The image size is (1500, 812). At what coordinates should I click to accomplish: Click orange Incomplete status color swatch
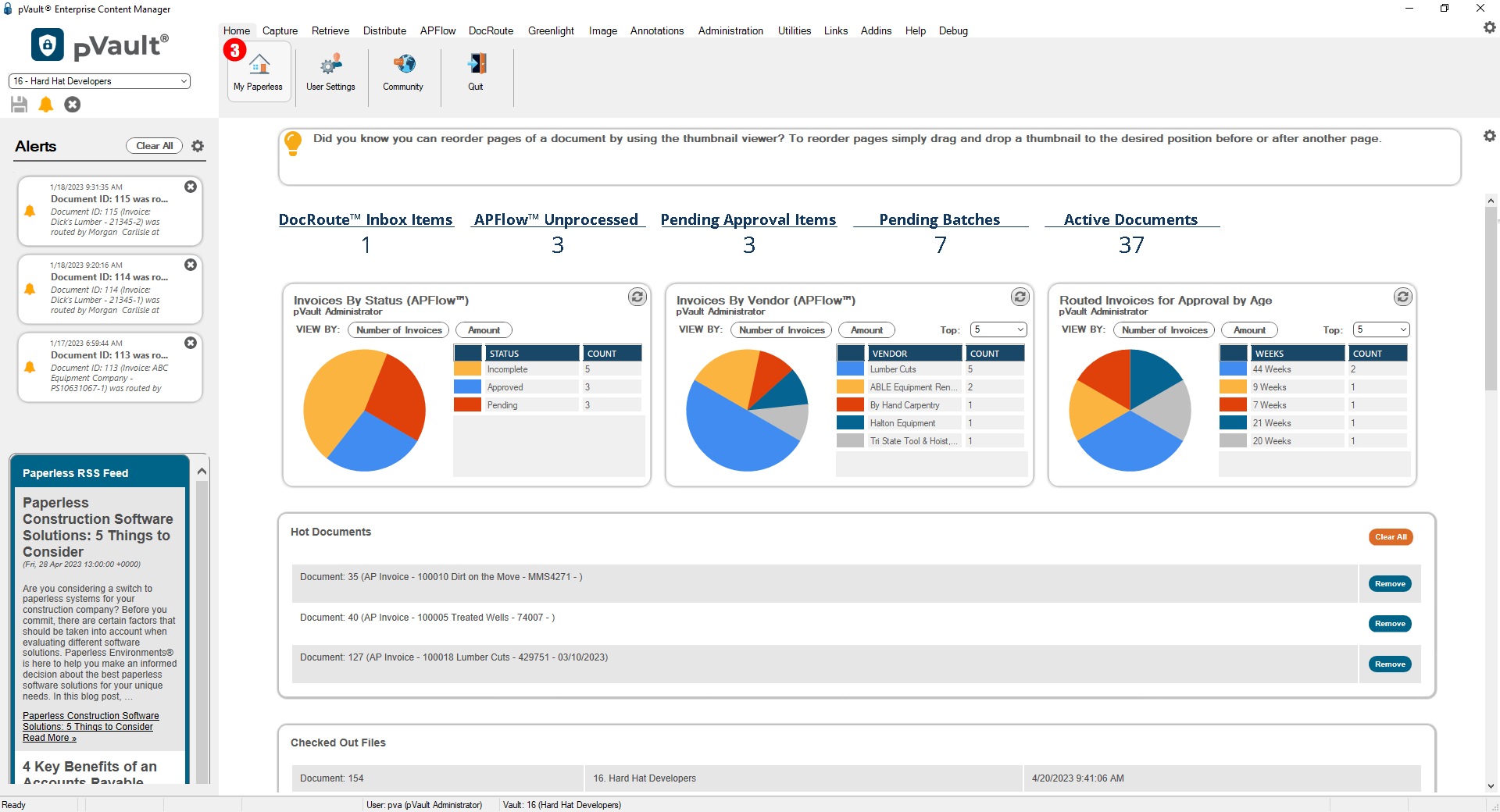pyautogui.click(x=467, y=369)
